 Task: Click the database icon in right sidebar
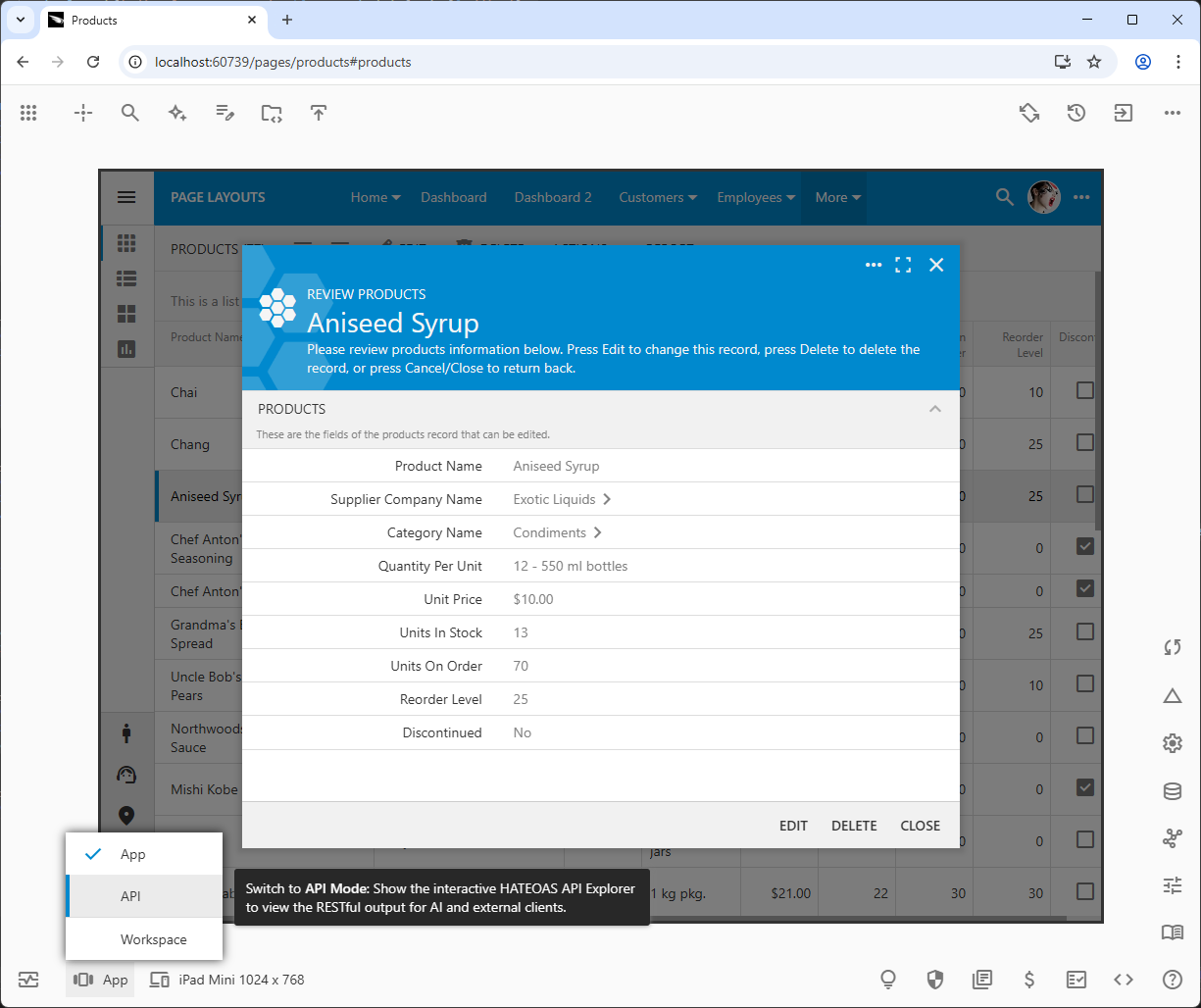pyautogui.click(x=1172, y=791)
